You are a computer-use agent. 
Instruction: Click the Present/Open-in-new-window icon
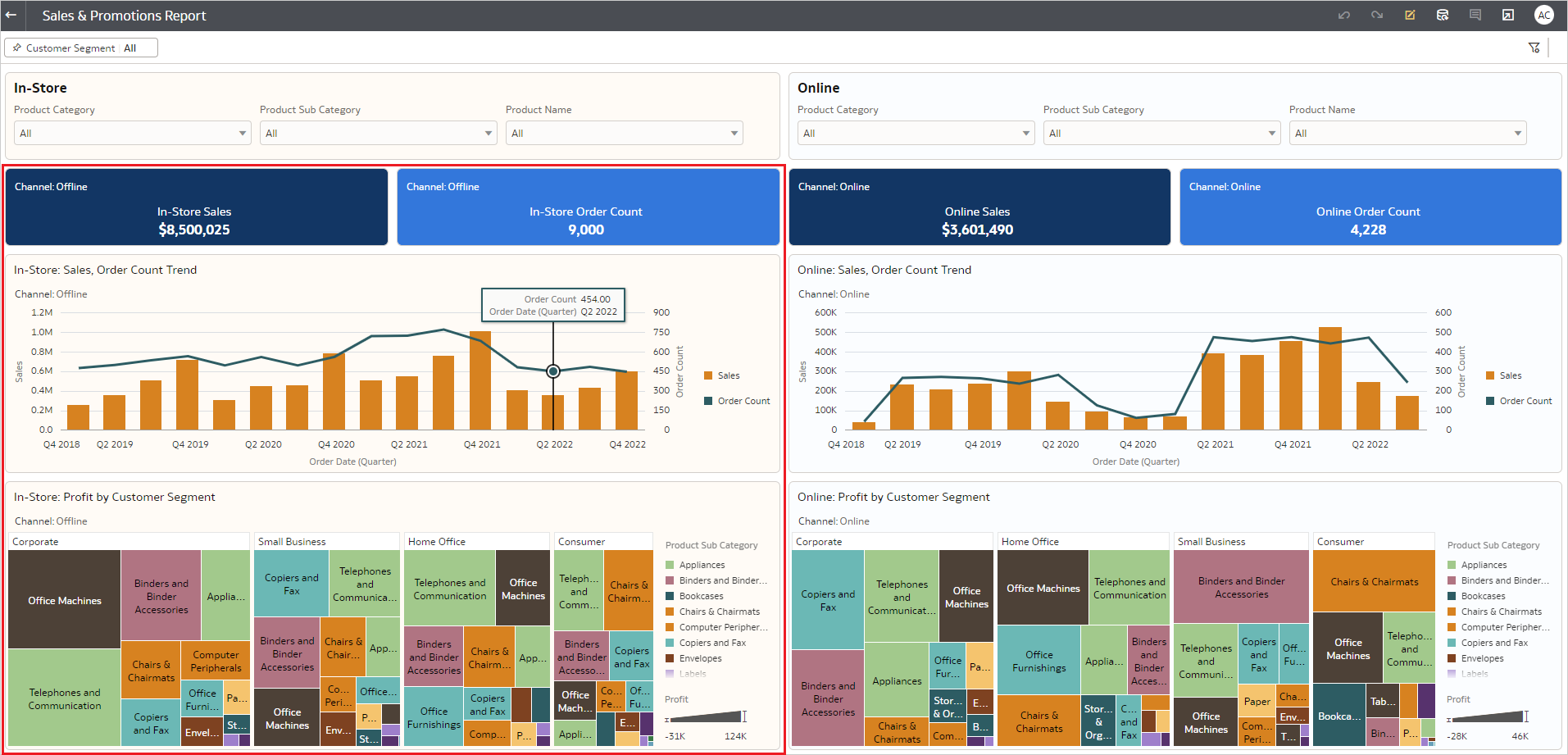click(x=1508, y=14)
